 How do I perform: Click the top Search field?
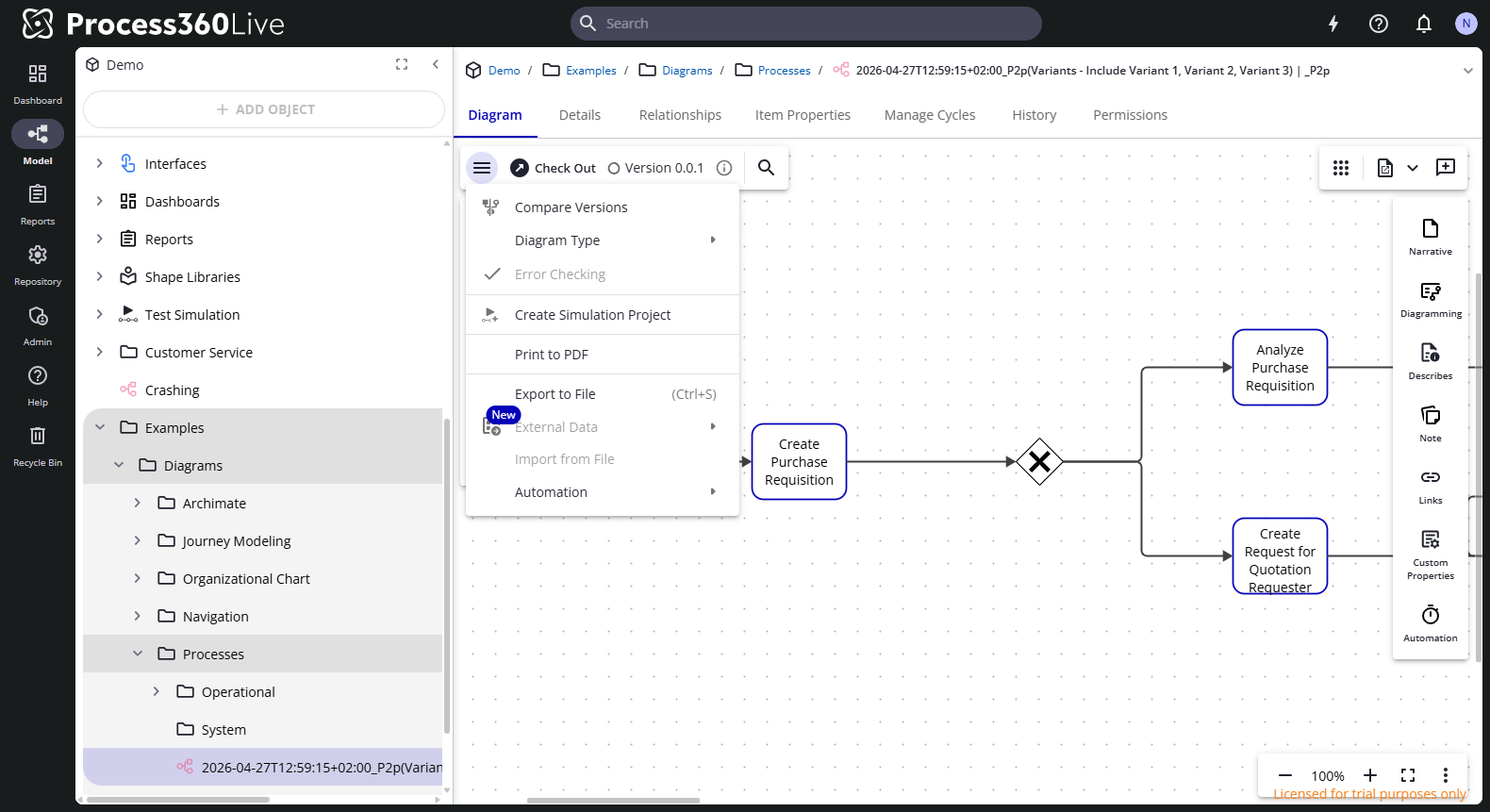[806, 24]
